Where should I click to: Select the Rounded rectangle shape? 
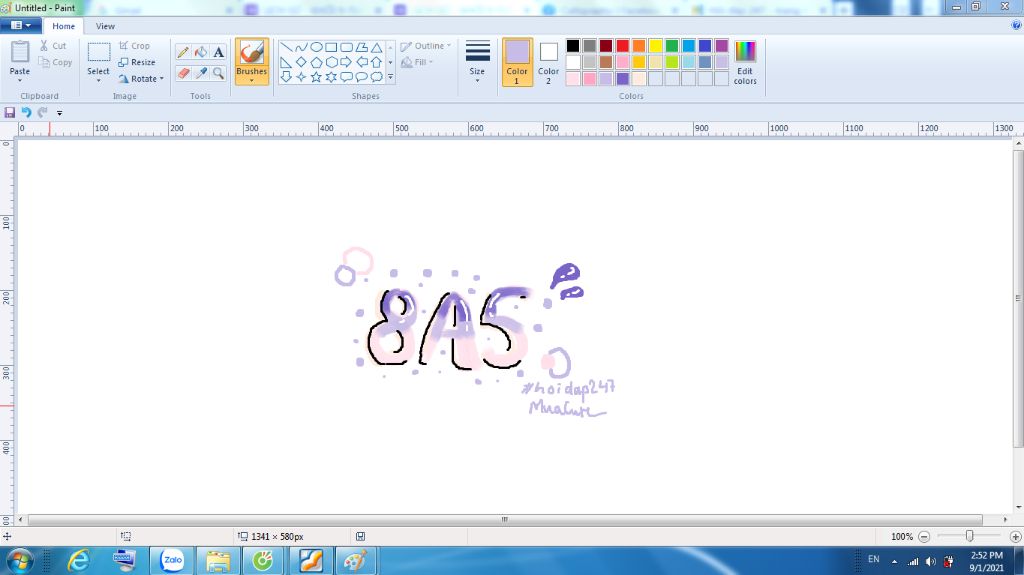pyautogui.click(x=346, y=47)
